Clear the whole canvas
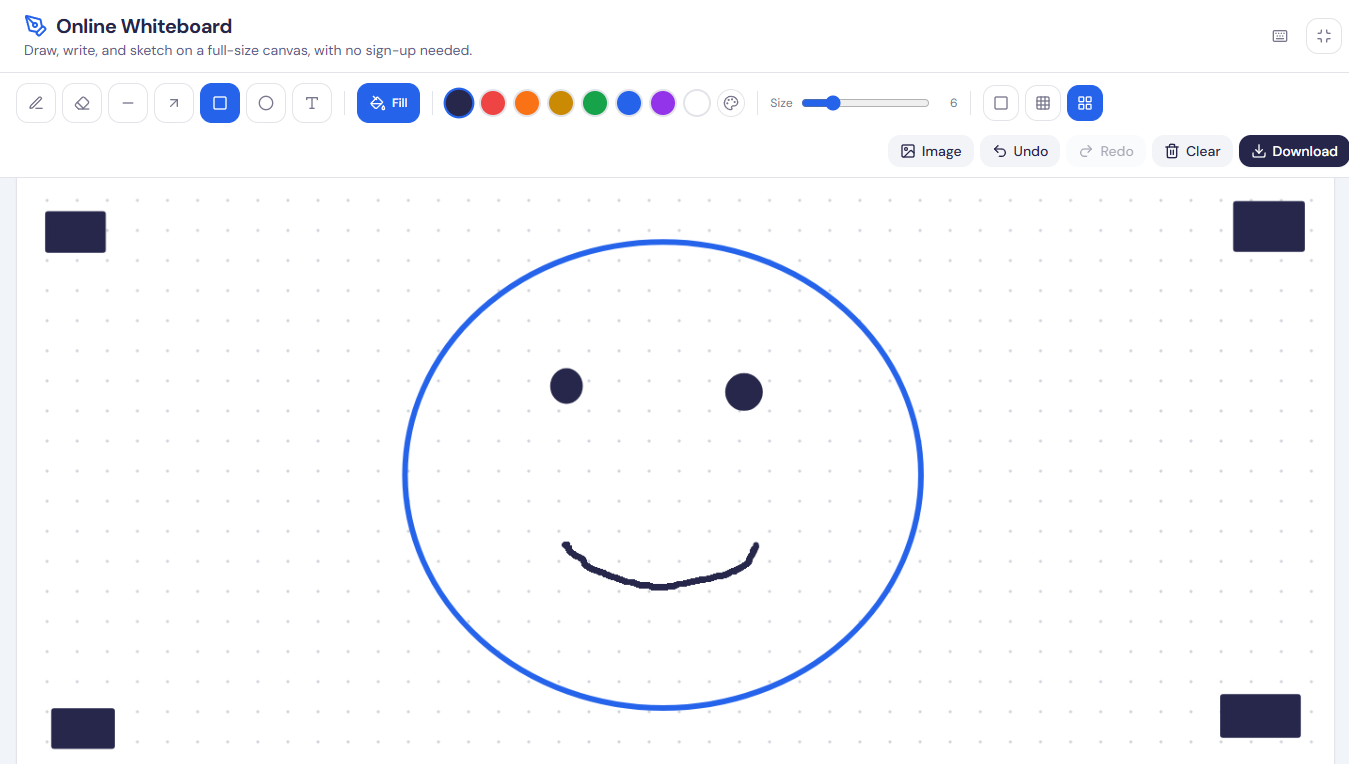 (x=1192, y=151)
